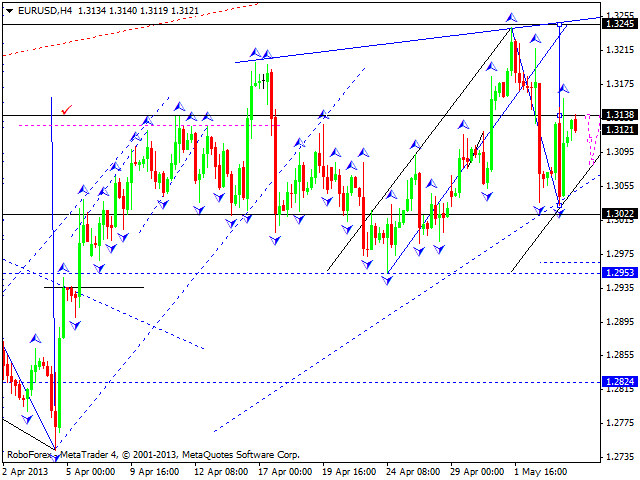640x480 pixels.
Task: Click the 1.3138 price level label
Action: [619, 116]
